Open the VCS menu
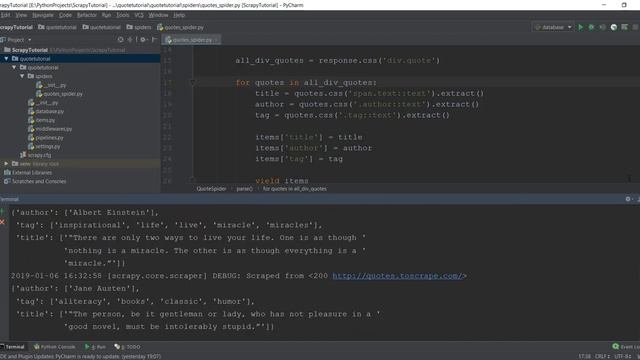640x360 pixels. 139,15
